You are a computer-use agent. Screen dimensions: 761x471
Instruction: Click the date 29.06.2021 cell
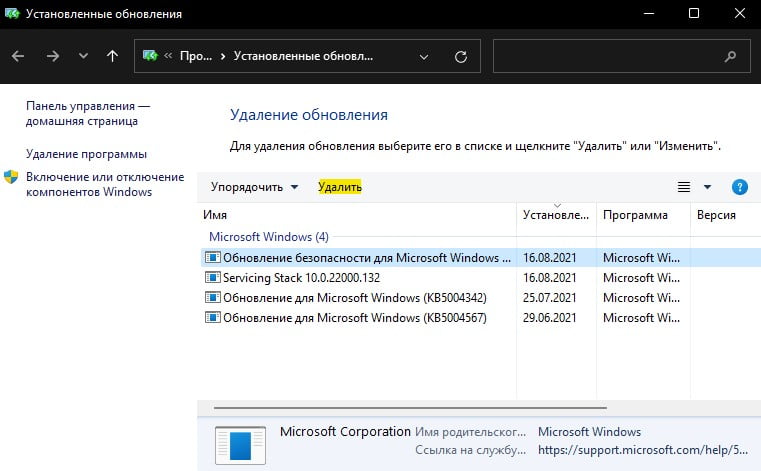tap(549, 318)
